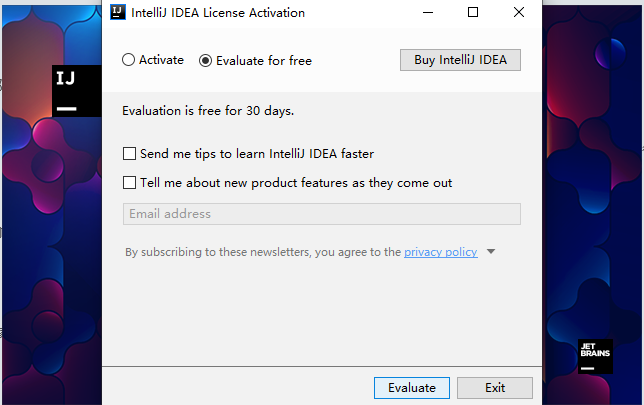Click the JetBrains logo badge

click(595, 356)
